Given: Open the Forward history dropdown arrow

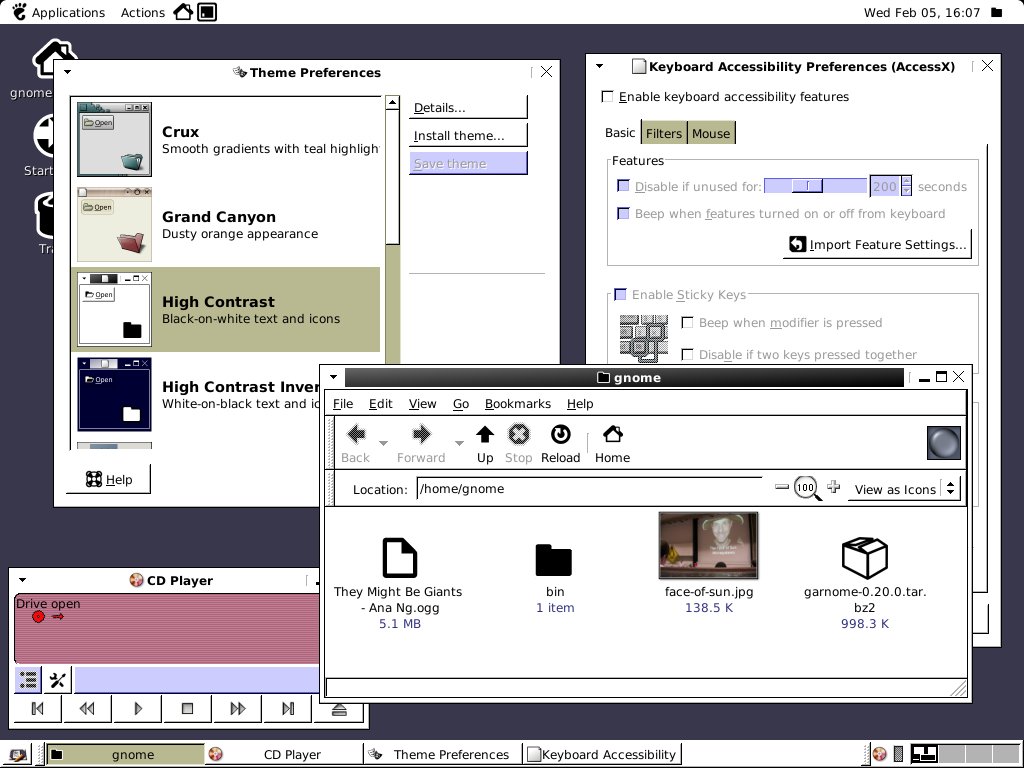Looking at the screenshot, I should click(x=459, y=443).
